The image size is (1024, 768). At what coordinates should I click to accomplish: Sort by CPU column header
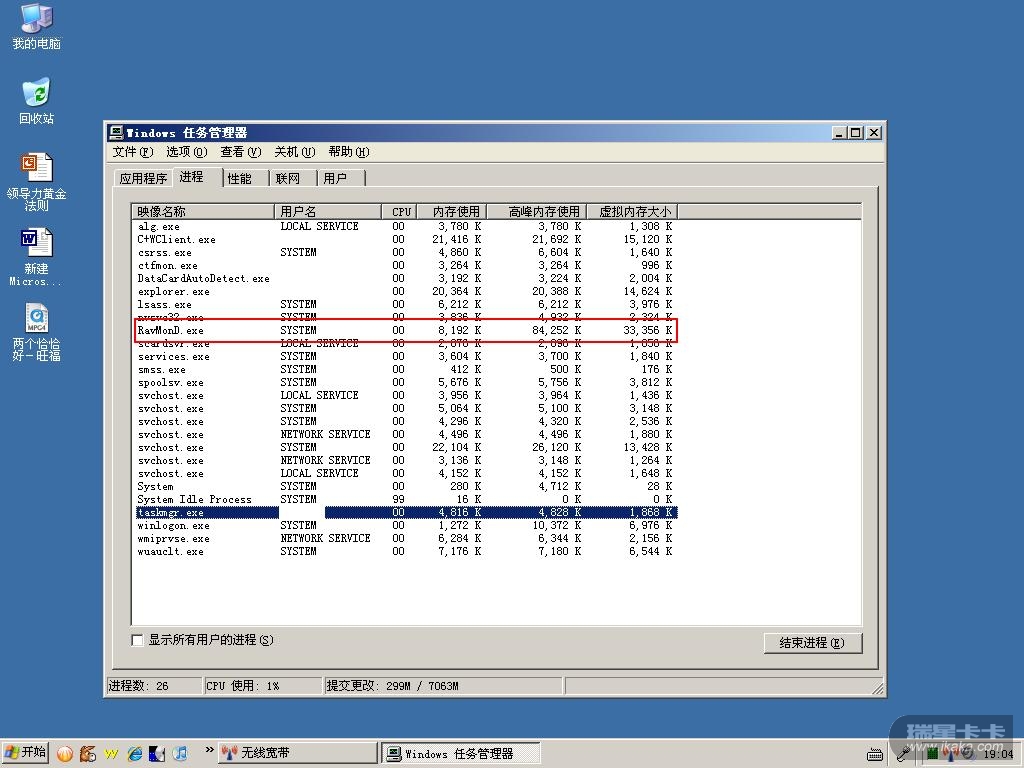(x=401, y=212)
